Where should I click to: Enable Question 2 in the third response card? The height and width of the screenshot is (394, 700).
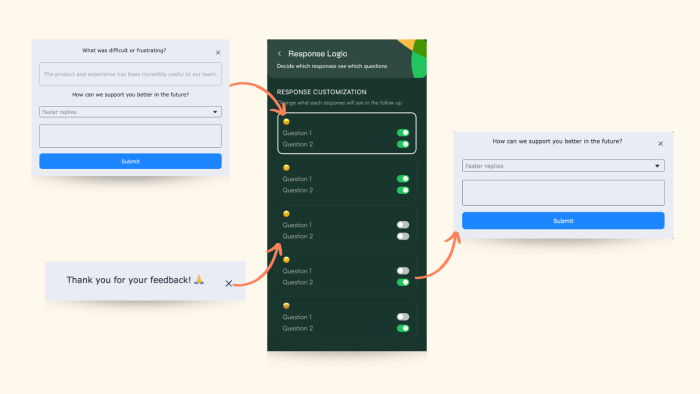coord(403,236)
